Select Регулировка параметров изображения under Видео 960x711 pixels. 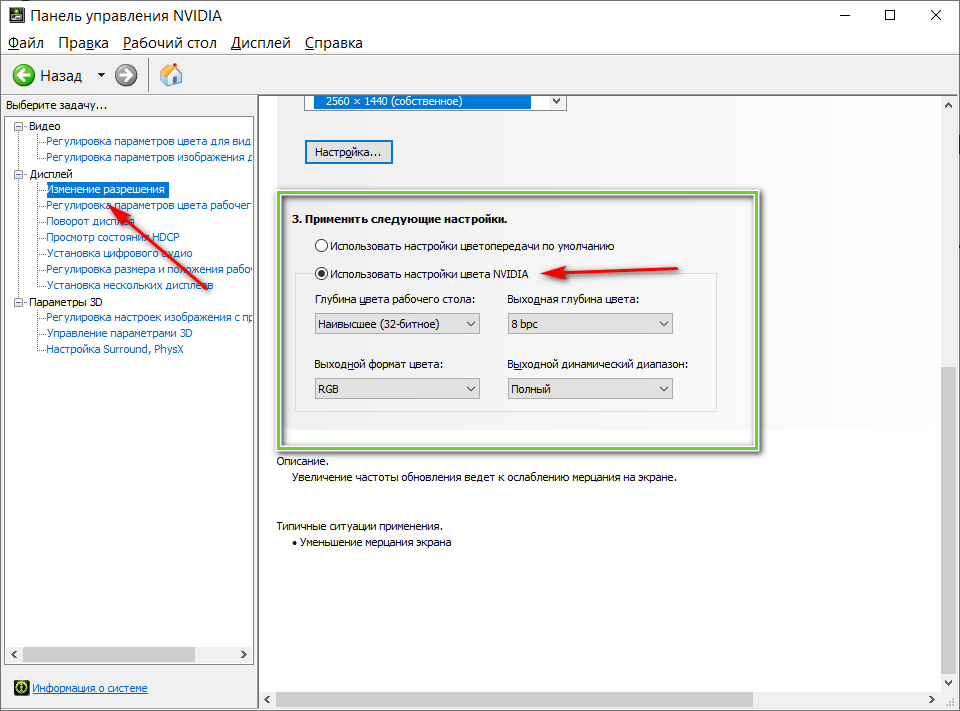[149, 157]
